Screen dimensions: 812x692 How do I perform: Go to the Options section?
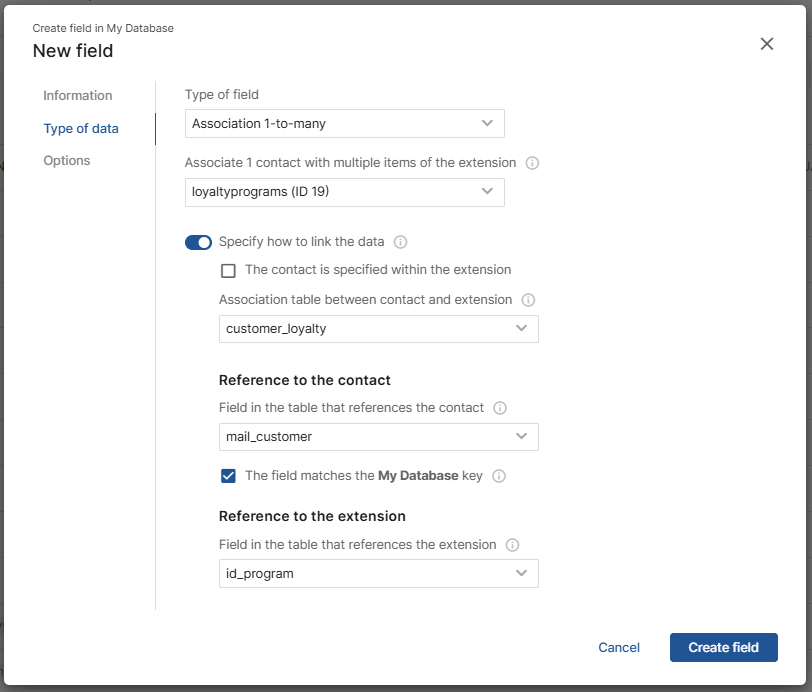coord(67,161)
